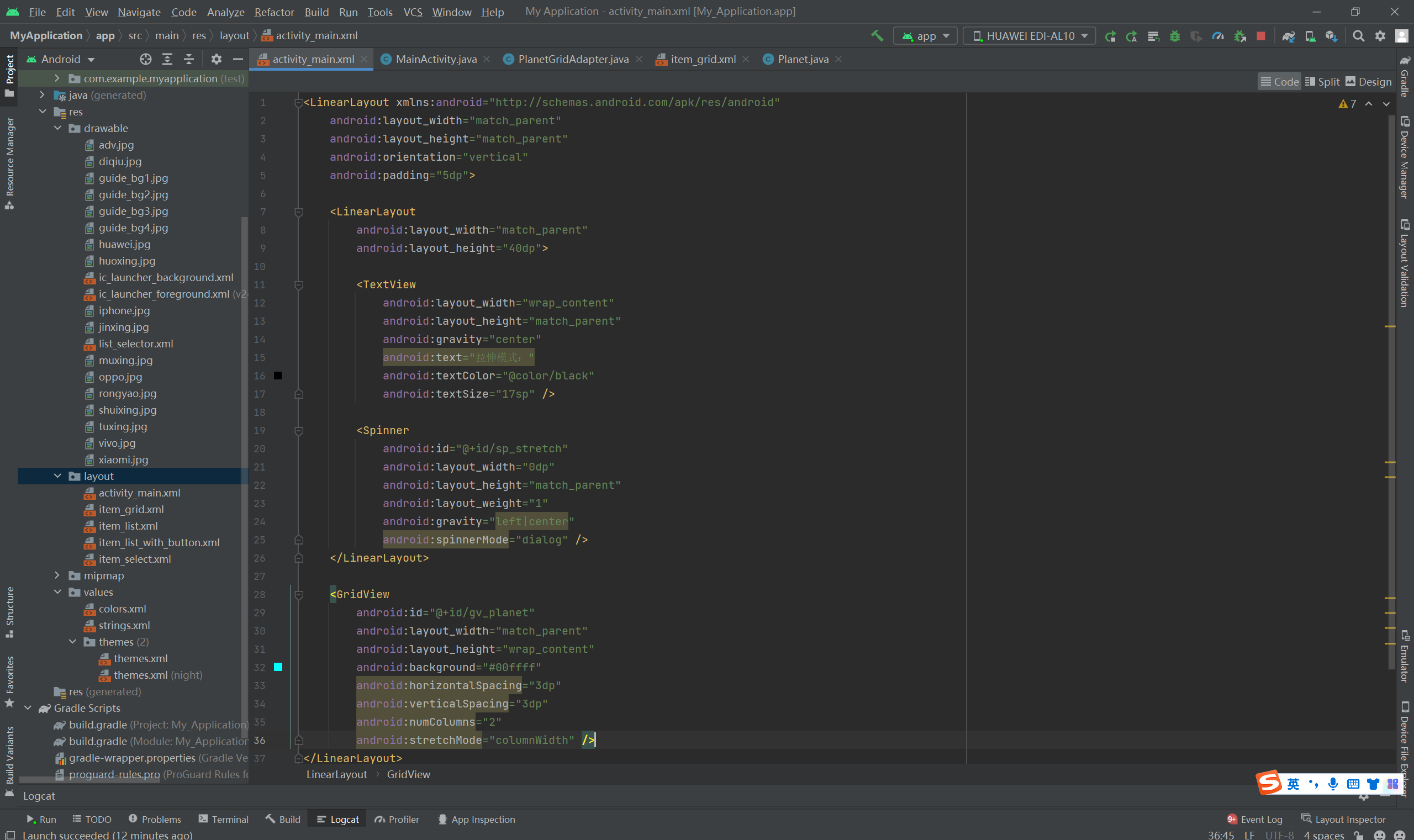1414x840 pixels.
Task: Click Select Opened File target icon
Action: pyautogui.click(x=145, y=59)
